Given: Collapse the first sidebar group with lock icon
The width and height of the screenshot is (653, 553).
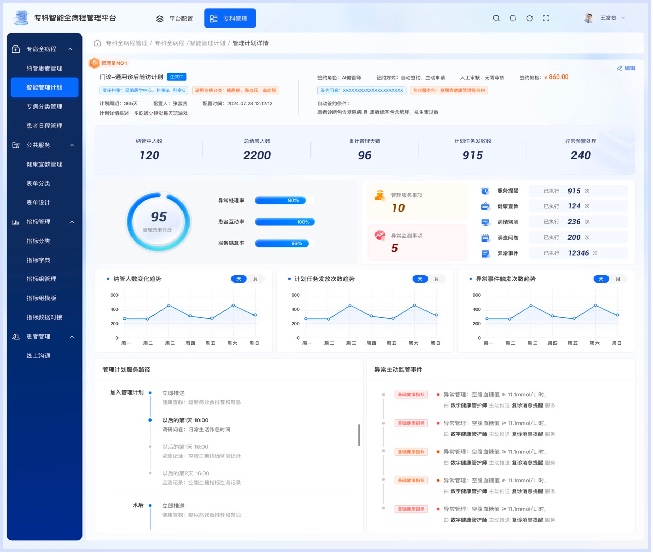Looking at the screenshot, I should tap(71, 49).
